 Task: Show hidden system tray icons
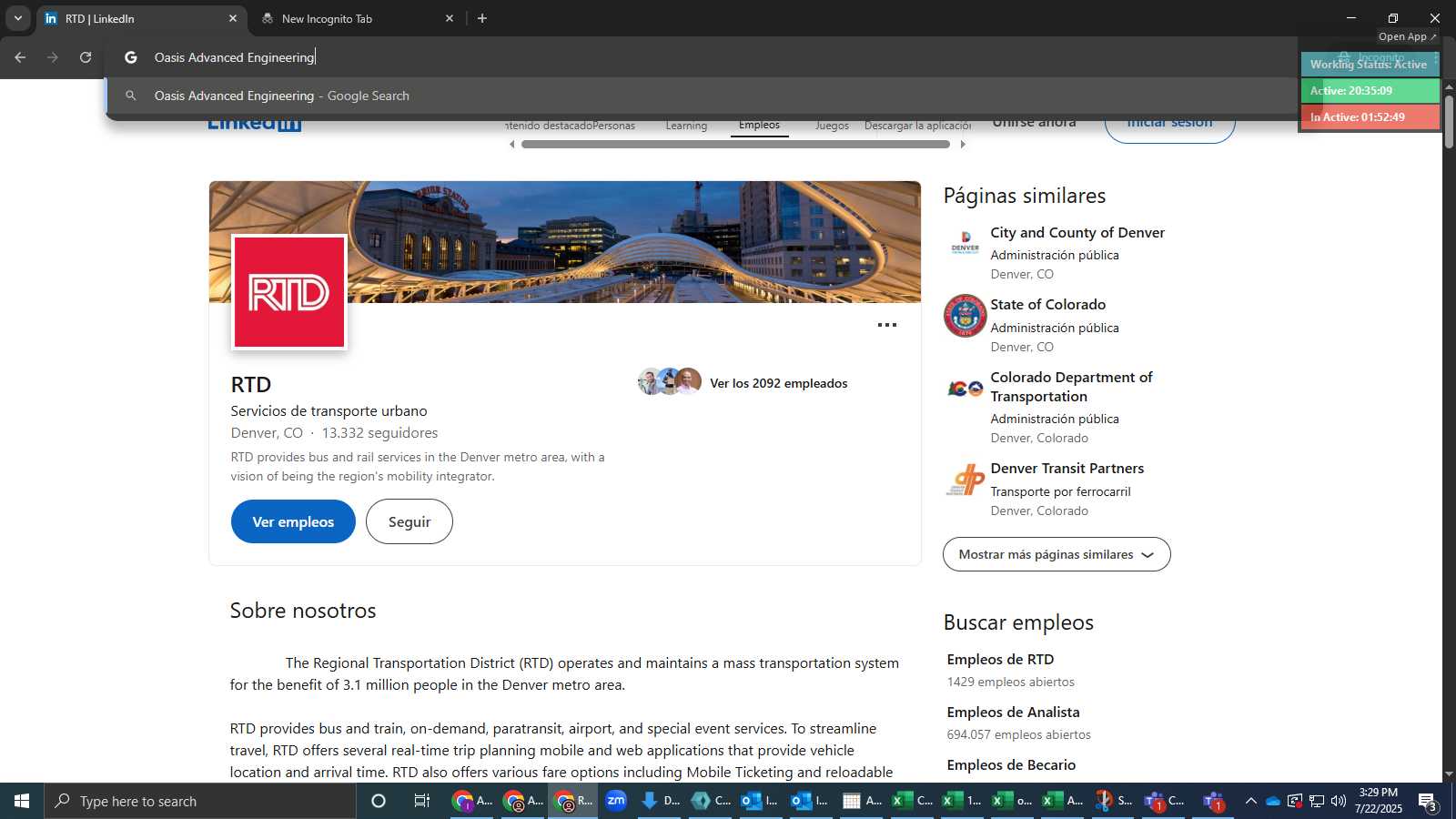(x=1250, y=801)
